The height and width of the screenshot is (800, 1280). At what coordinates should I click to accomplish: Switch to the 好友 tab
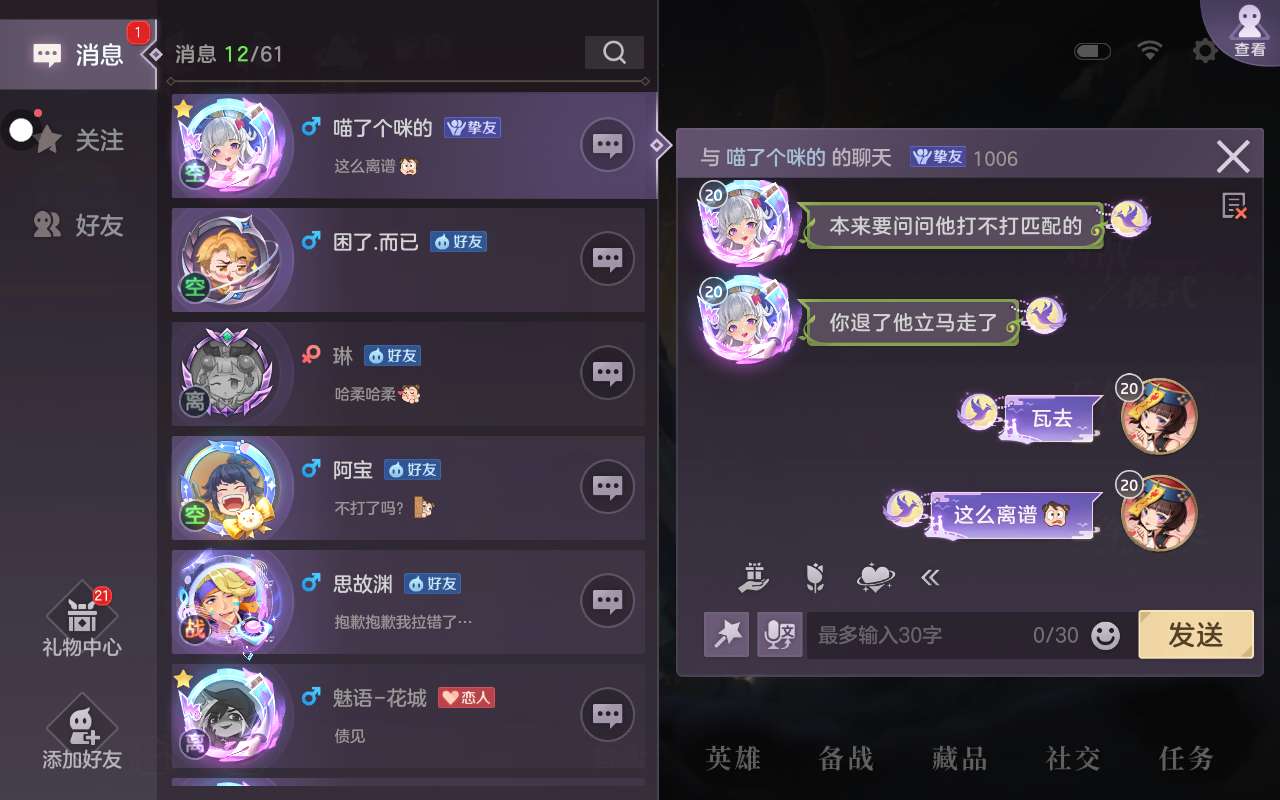[x=79, y=225]
